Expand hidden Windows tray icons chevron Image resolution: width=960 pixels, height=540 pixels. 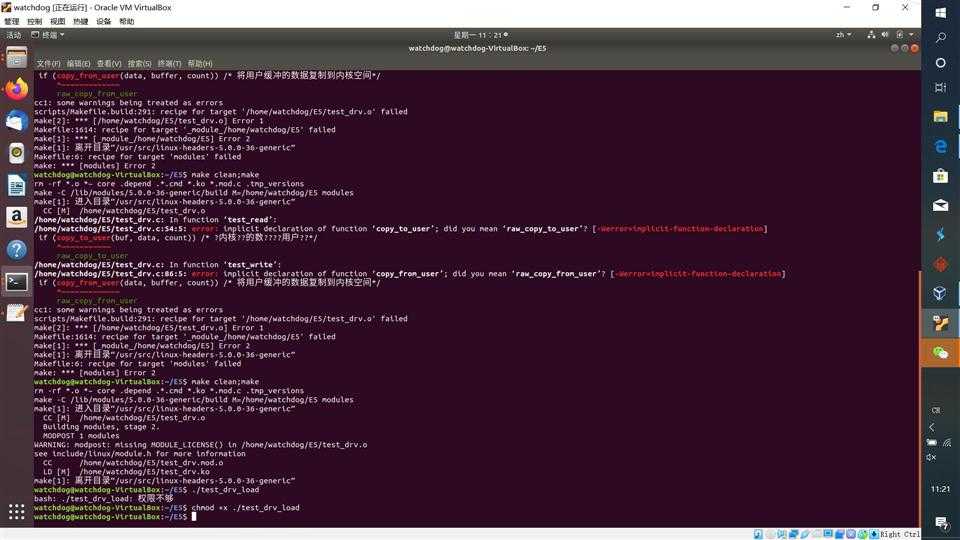[x=932, y=427]
